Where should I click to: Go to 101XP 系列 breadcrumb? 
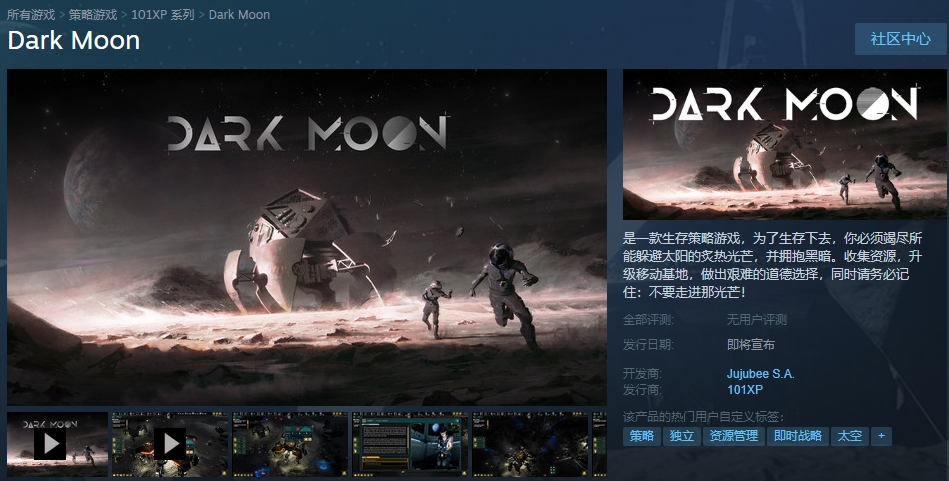tap(163, 15)
